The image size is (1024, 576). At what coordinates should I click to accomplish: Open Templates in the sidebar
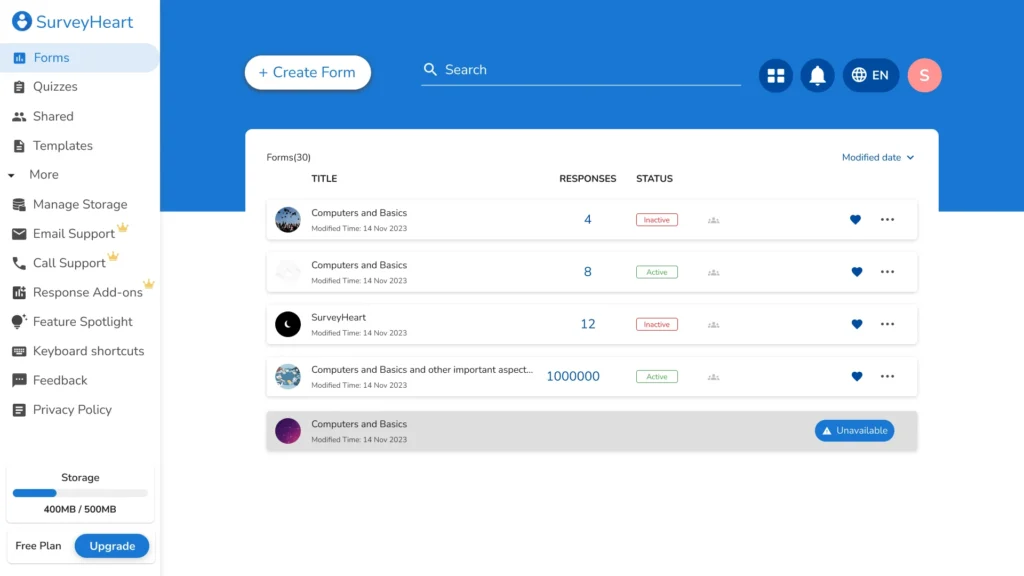62,146
